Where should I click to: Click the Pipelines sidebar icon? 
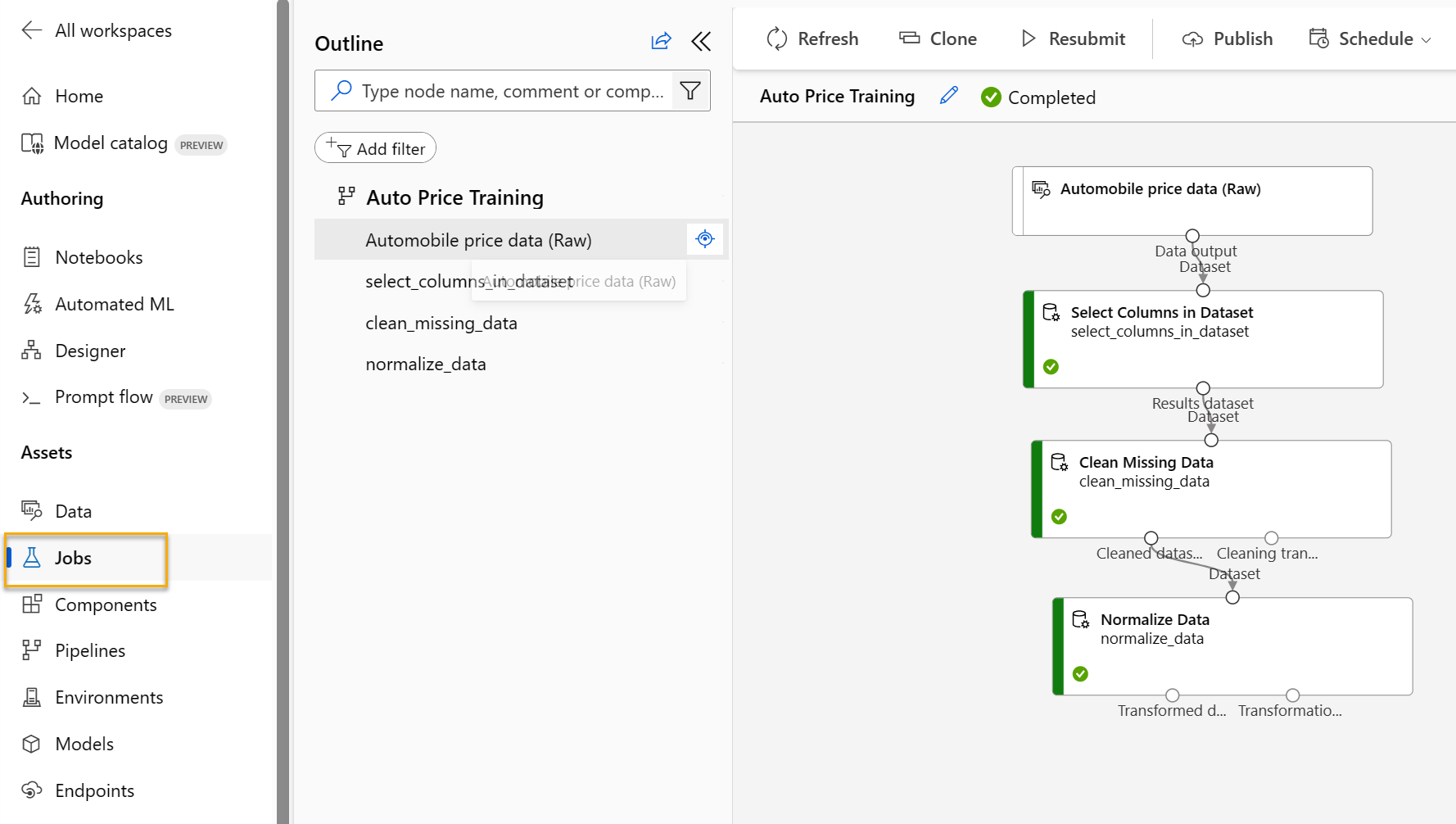click(x=32, y=650)
